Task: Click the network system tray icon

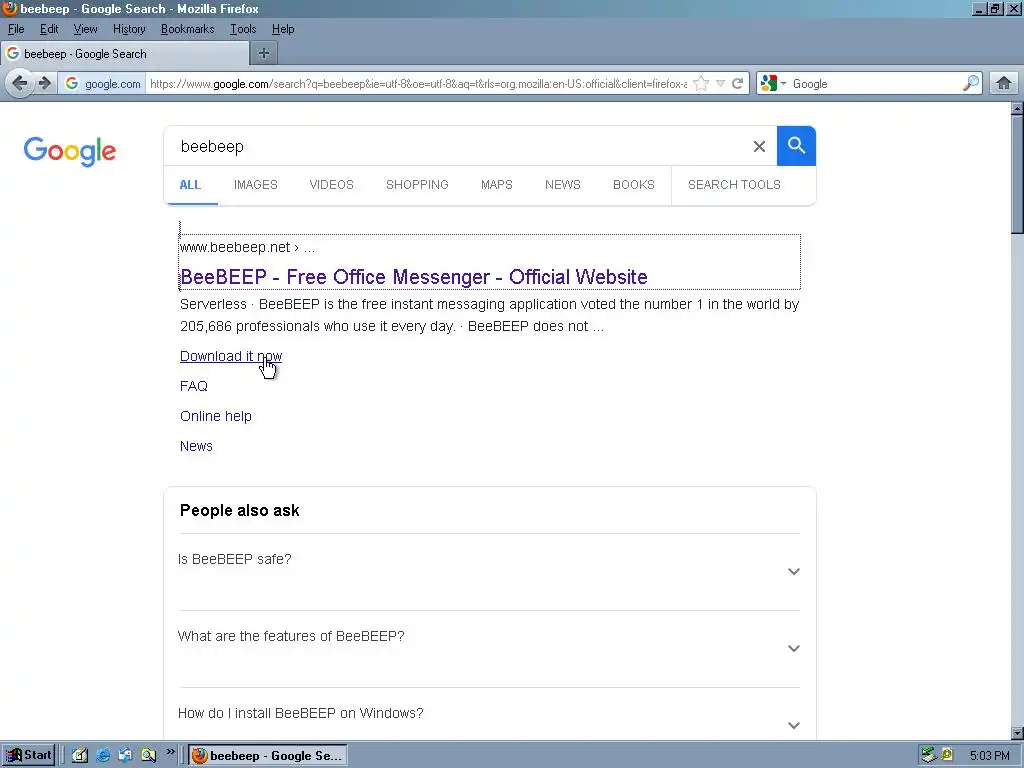Action: tap(929, 755)
